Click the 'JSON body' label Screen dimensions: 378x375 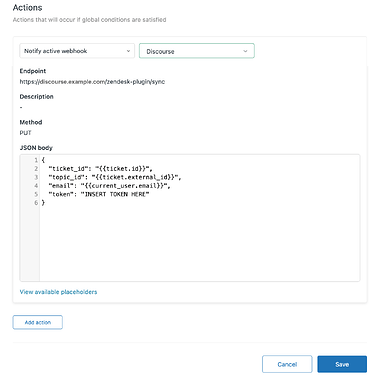click(36, 148)
